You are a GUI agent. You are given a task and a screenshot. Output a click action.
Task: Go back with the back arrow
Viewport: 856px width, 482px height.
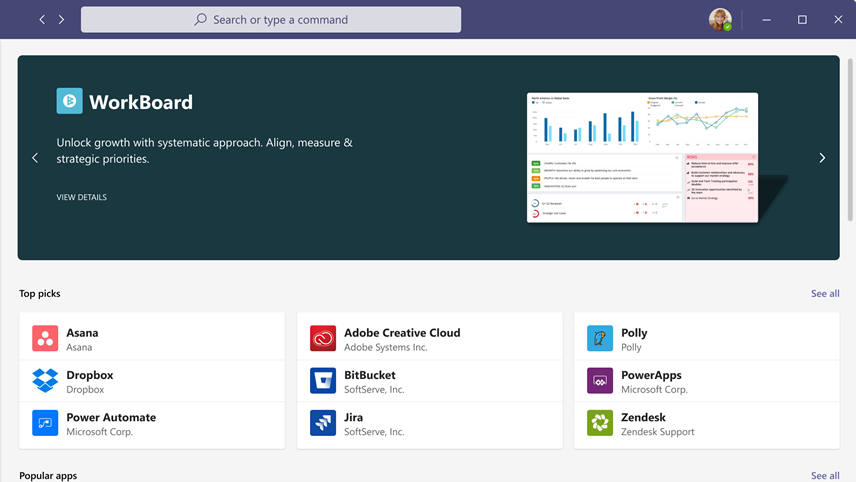[x=42, y=20]
